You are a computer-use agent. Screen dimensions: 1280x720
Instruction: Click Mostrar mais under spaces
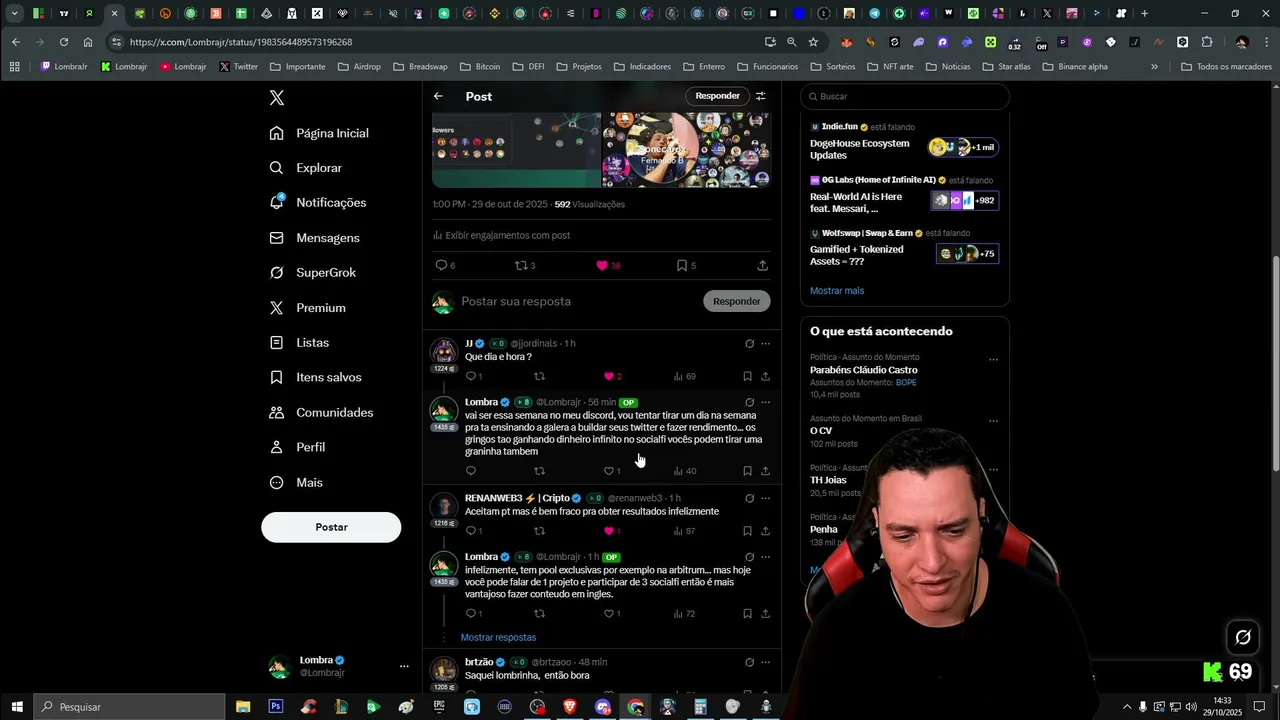point(837,291)
